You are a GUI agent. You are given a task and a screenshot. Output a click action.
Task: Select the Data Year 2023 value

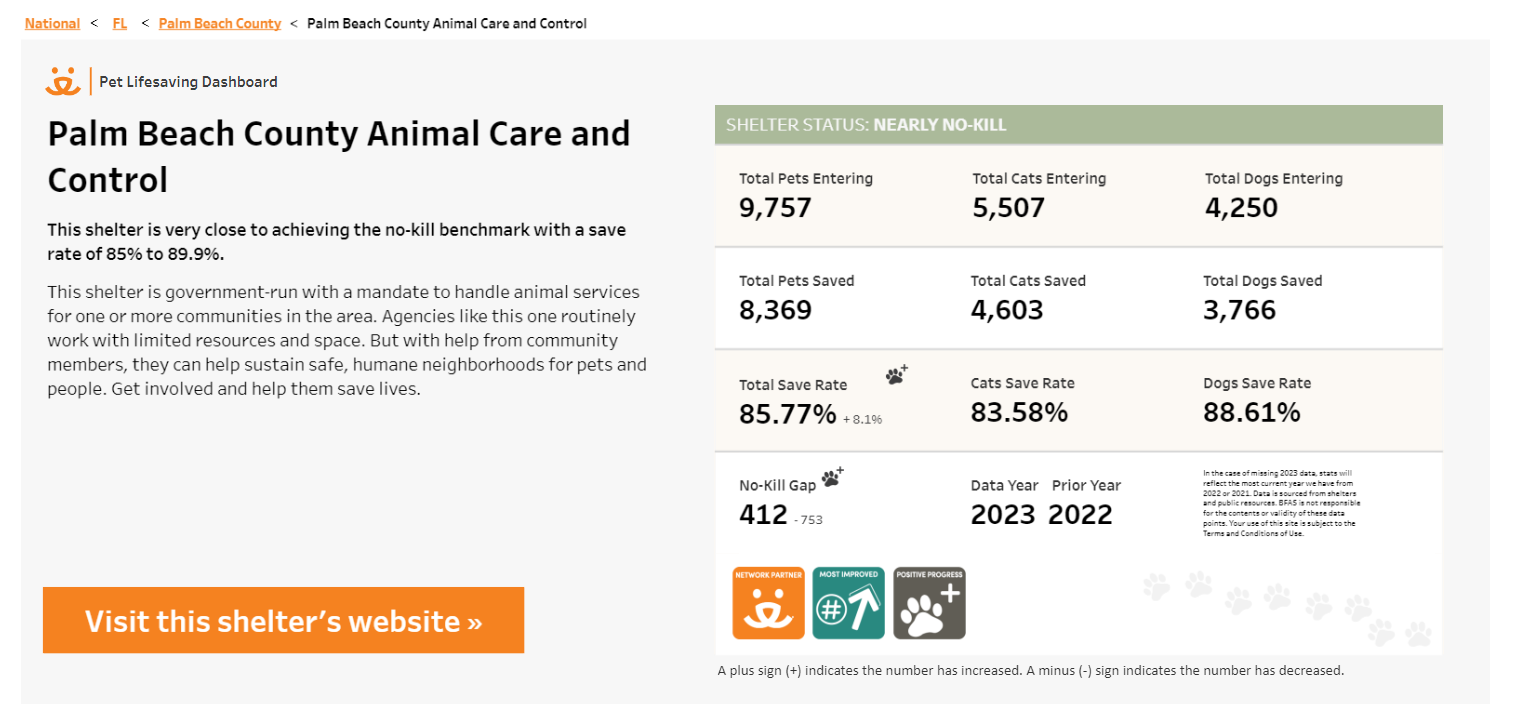(x=1003, y=513)
